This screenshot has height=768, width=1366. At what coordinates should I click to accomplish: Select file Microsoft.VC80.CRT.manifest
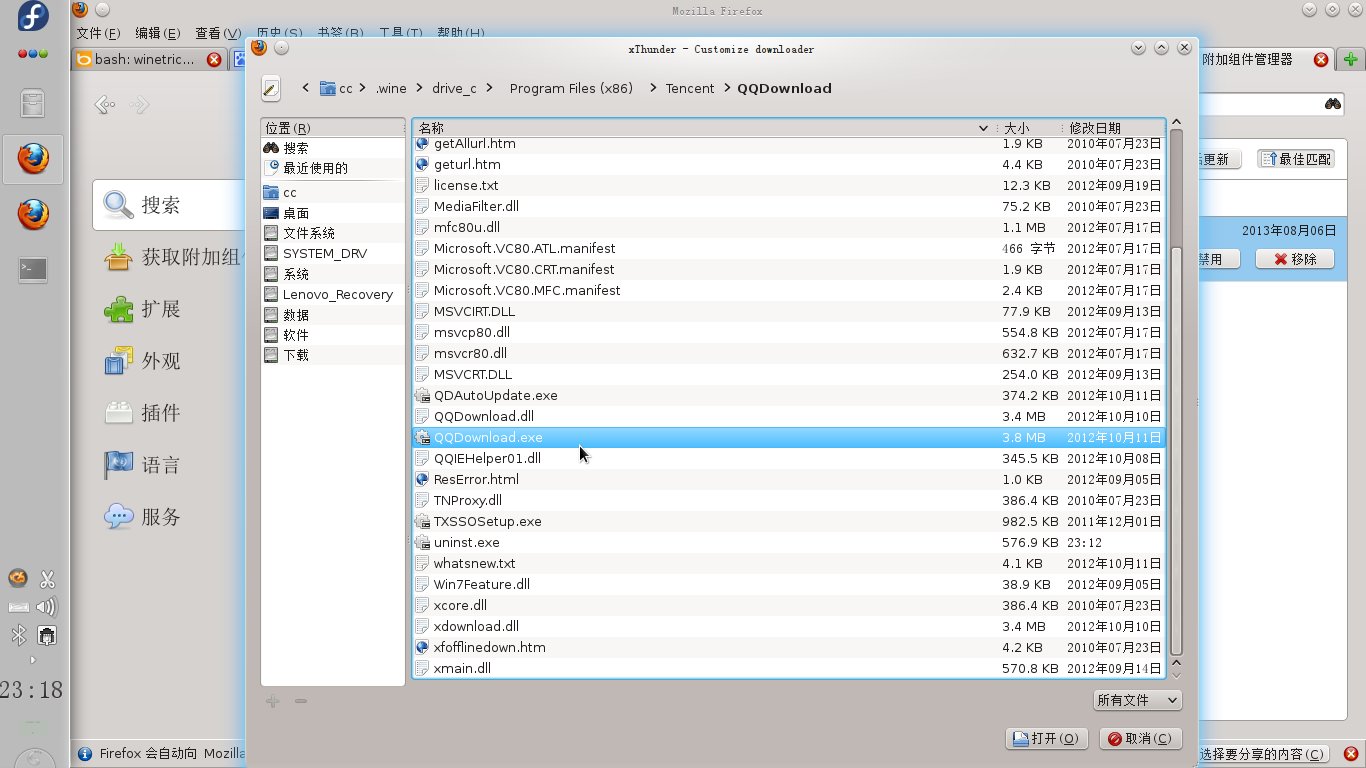(x=789, y=269)
